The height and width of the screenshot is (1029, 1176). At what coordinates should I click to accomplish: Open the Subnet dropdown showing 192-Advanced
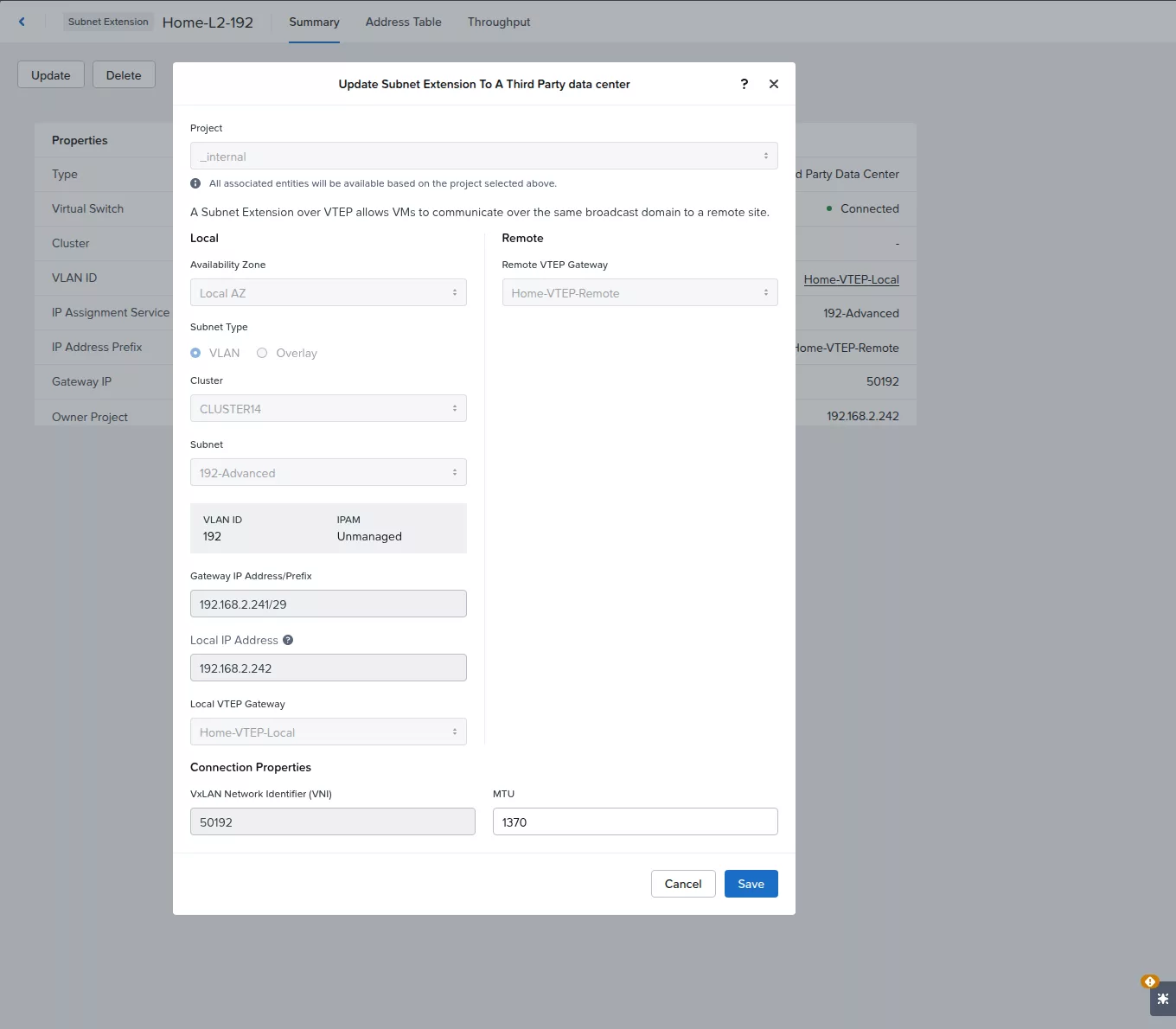click(329, 472)
